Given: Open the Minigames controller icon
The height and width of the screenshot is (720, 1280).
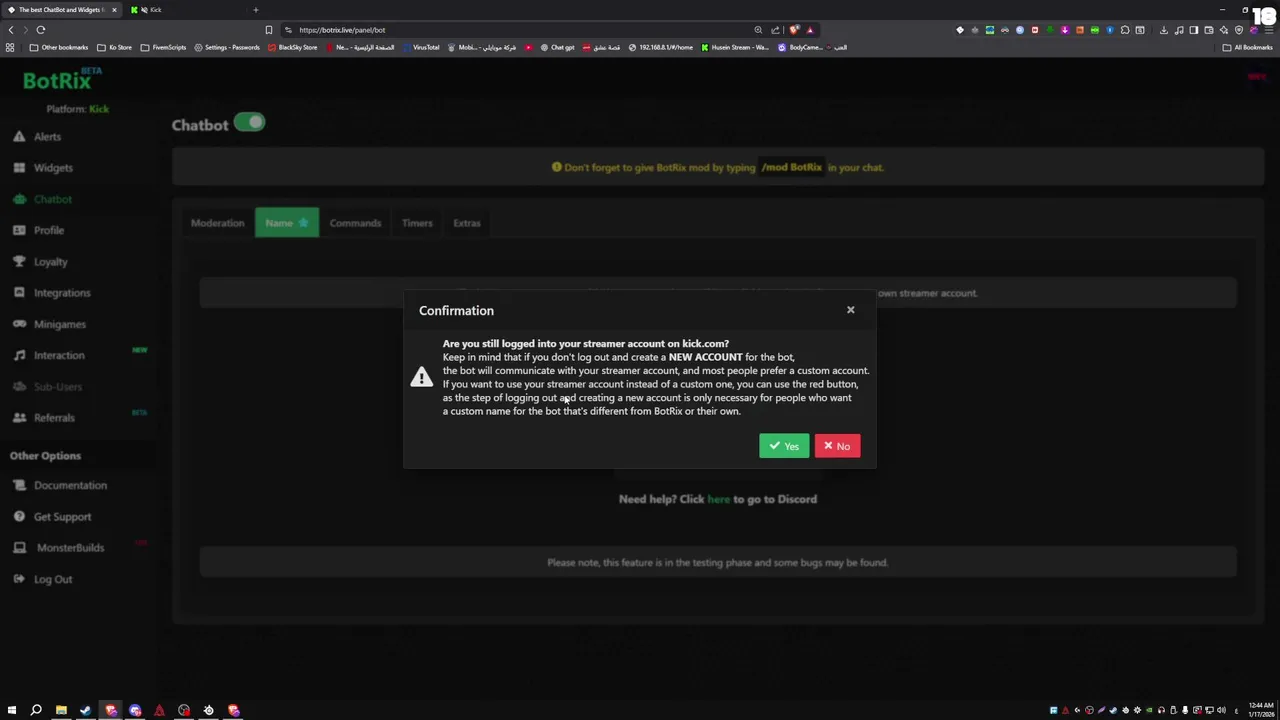Looking at the screenshot, I should [19, 324].
